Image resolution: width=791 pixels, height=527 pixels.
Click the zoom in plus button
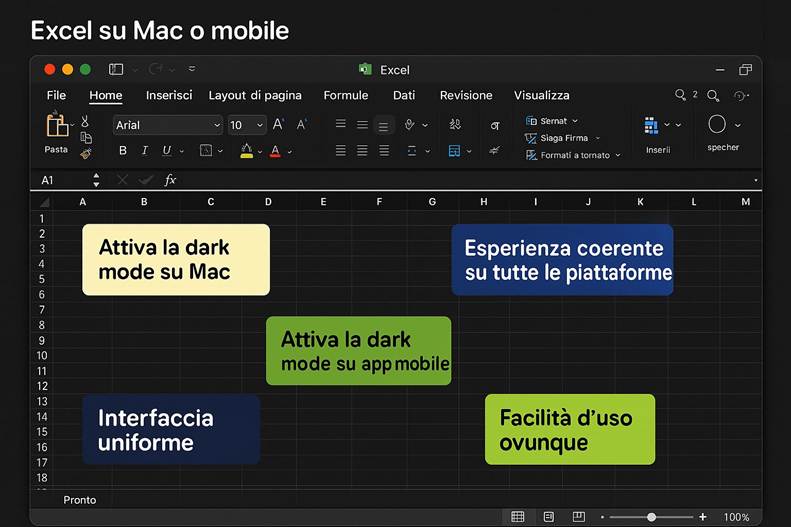(703, 516)
